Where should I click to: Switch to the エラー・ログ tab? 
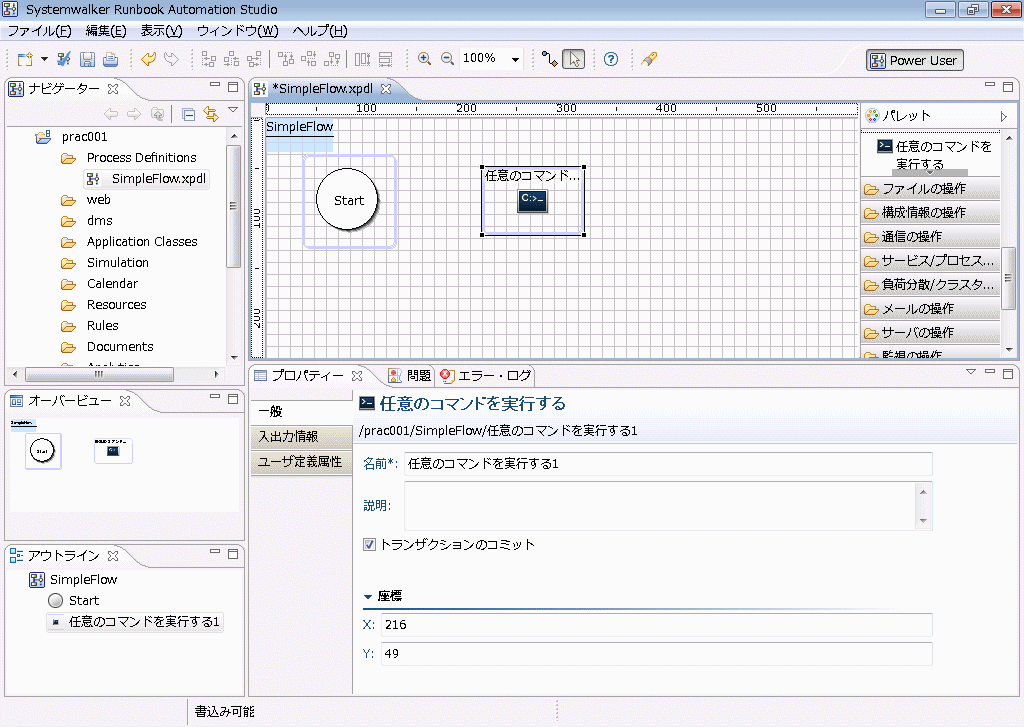tap(487, 376)
